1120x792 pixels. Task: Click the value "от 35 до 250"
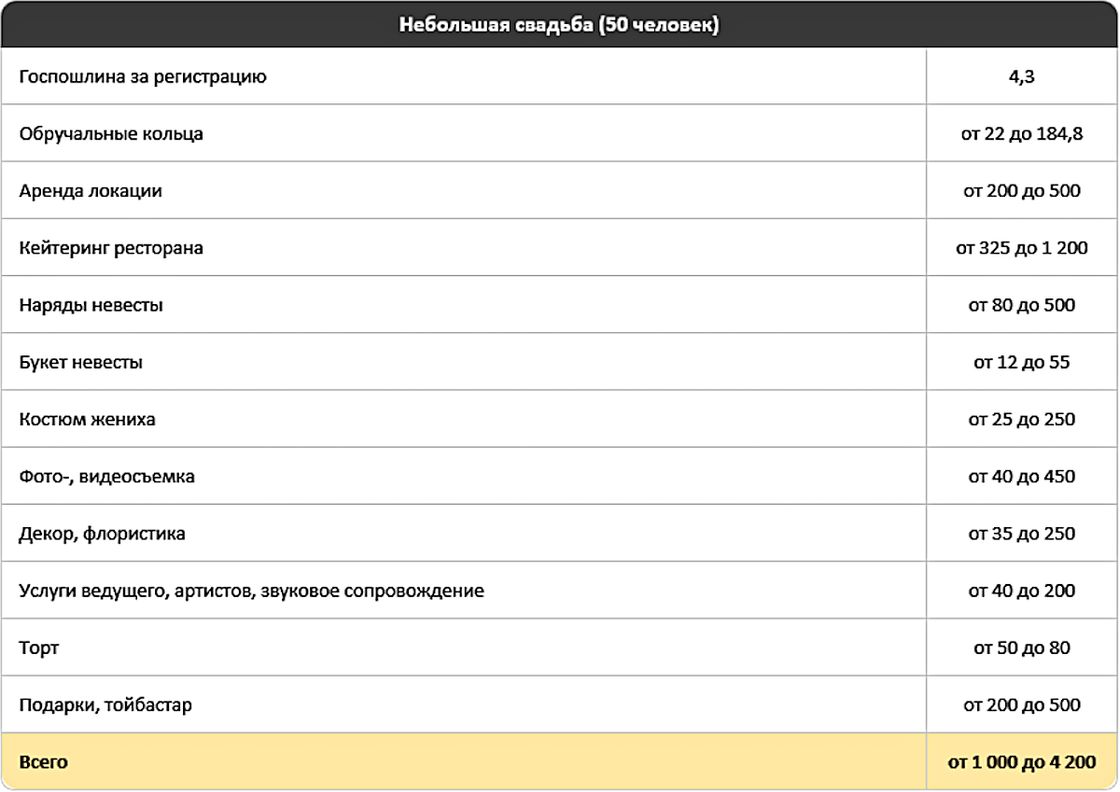(x=1021, y=533)
